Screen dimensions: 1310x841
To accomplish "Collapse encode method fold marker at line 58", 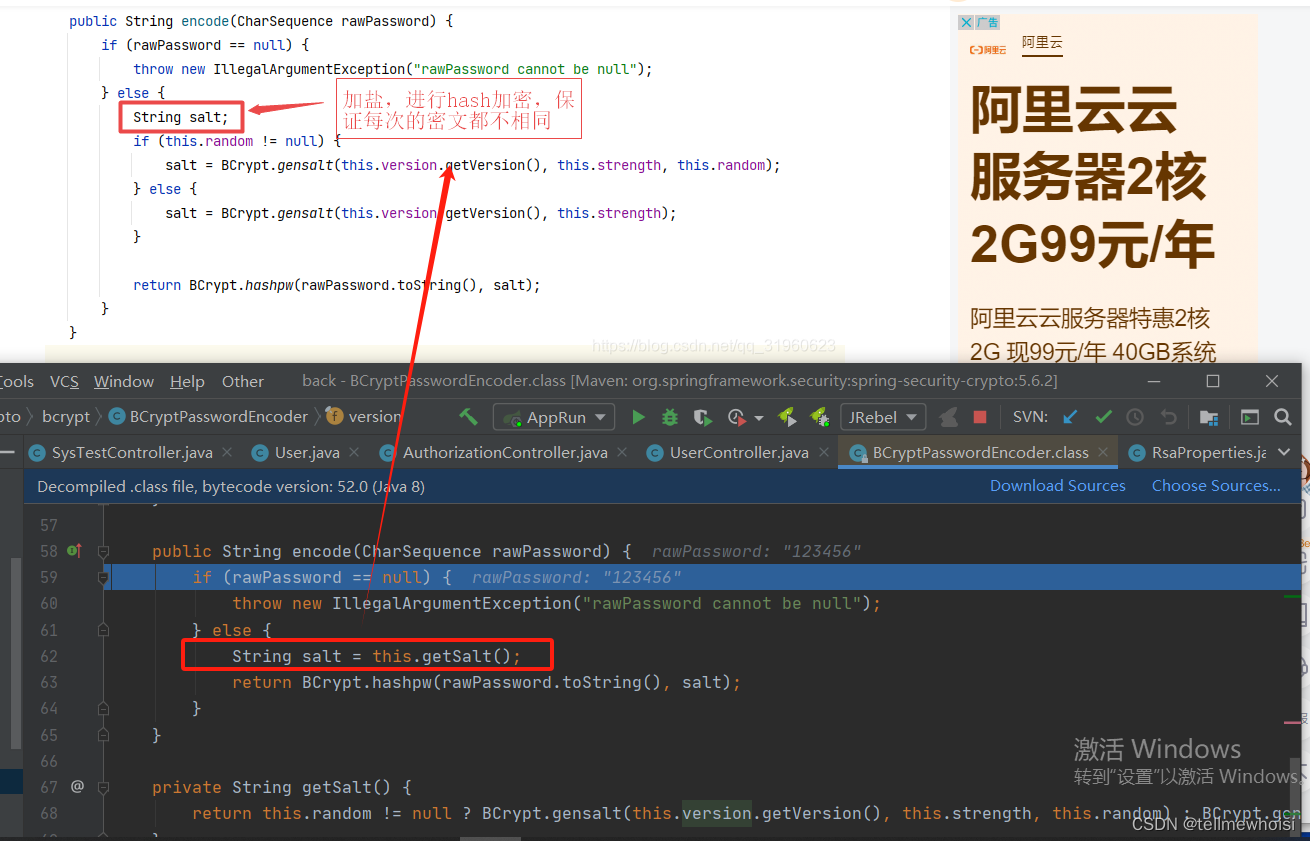I will (103, 551).
